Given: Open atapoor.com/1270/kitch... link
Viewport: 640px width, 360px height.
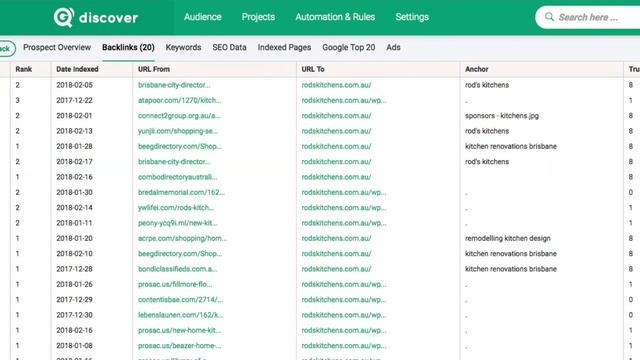Looking at the screenshot, I should tap(180, 100).
